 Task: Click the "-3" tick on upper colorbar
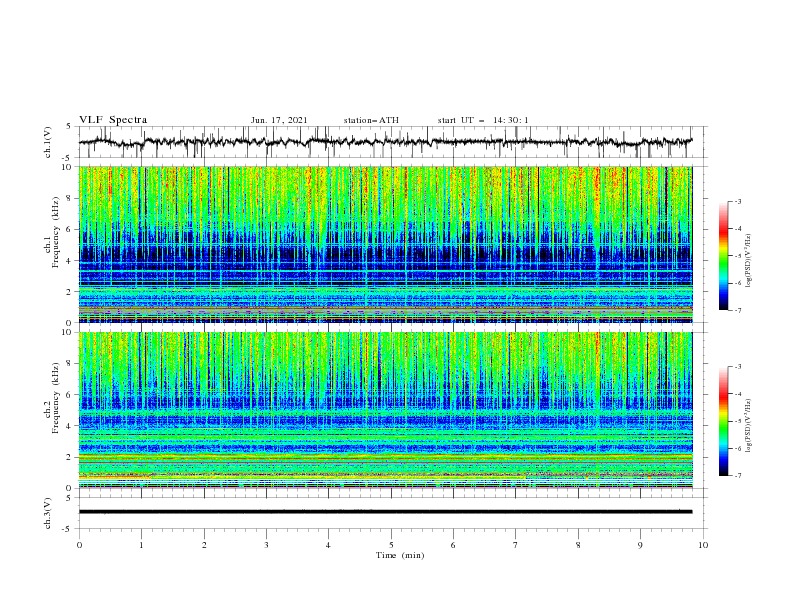[x=737, y=201]
